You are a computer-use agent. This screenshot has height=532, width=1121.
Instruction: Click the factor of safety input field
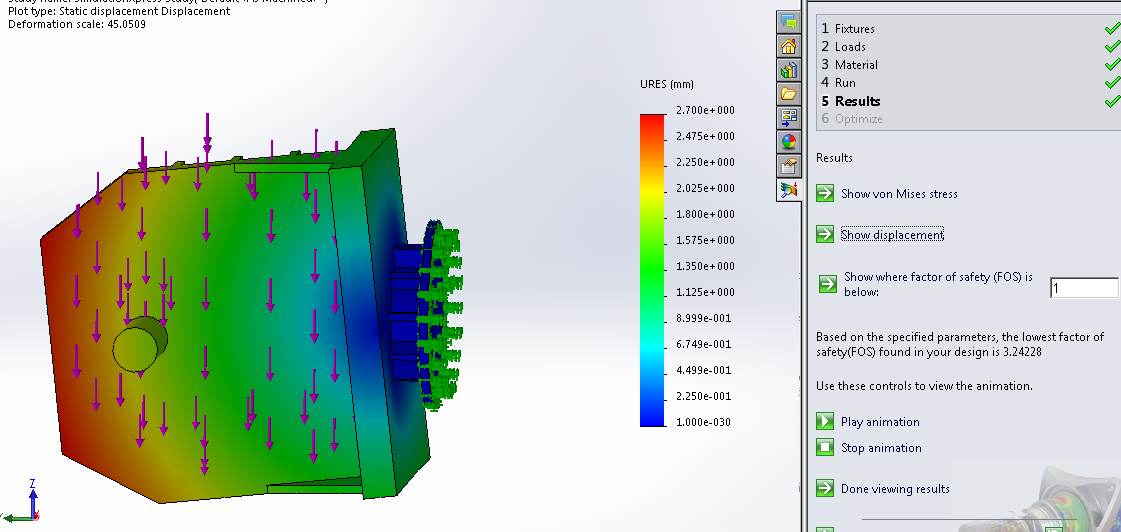coord(1083,289)
